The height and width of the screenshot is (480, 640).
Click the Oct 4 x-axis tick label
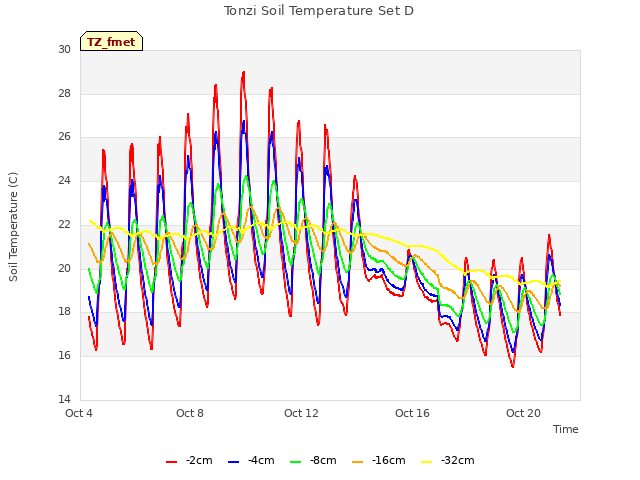79,413
